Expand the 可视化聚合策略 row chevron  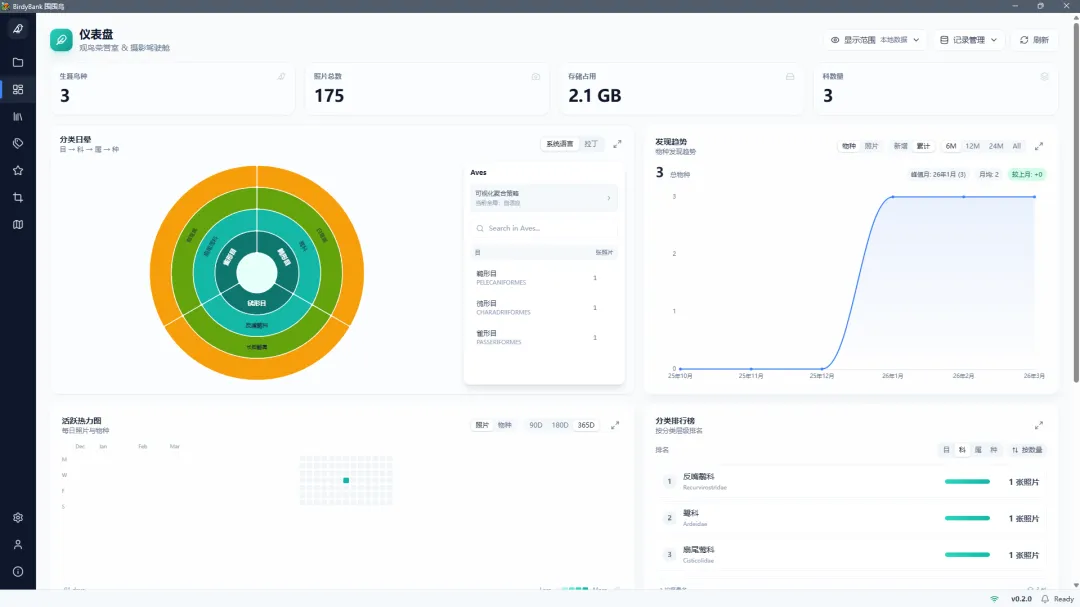608,198
